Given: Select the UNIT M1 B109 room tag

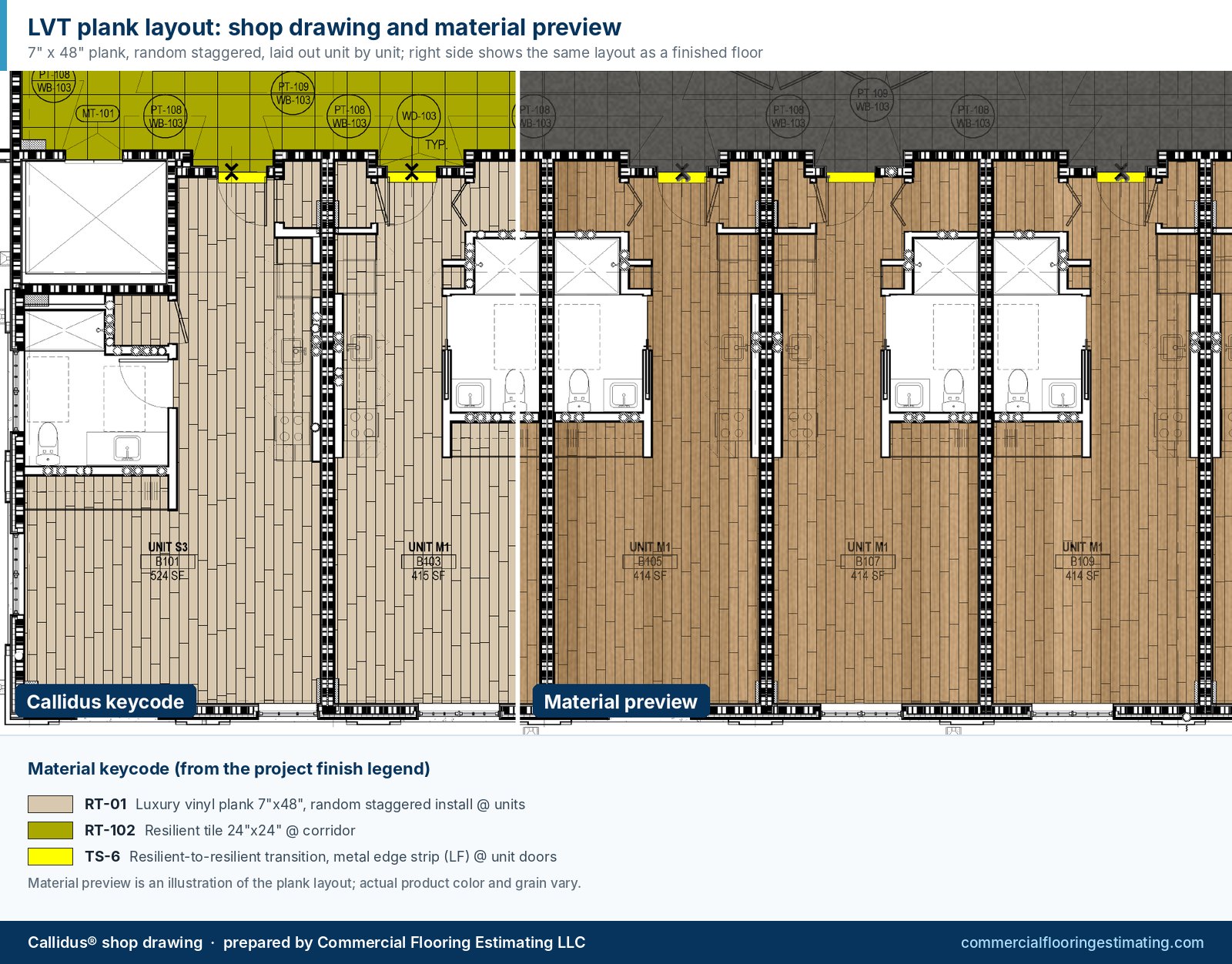Looking at the screenshot, I should click(x=1082, y=561).
